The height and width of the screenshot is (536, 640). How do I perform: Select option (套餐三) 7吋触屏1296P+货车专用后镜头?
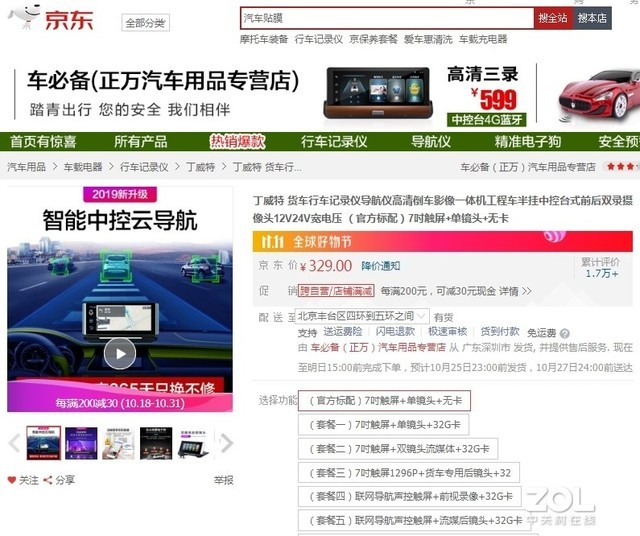[x=409, y=473]
